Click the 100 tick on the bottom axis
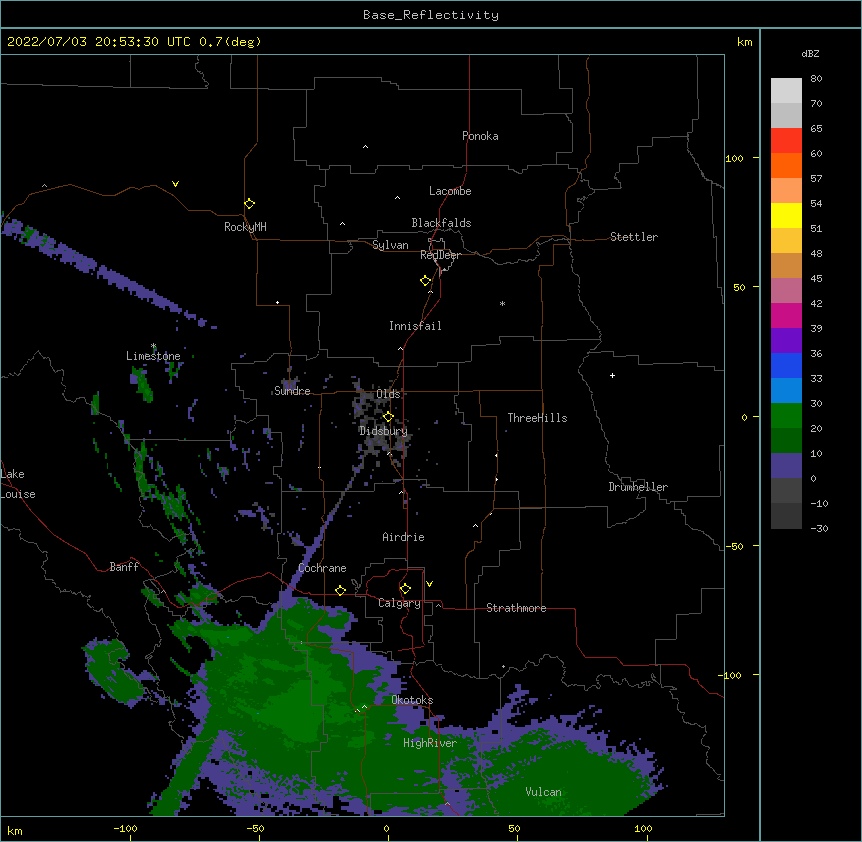Image resolution: width=862 pixels, height=842 pixels. pos(643,829)
